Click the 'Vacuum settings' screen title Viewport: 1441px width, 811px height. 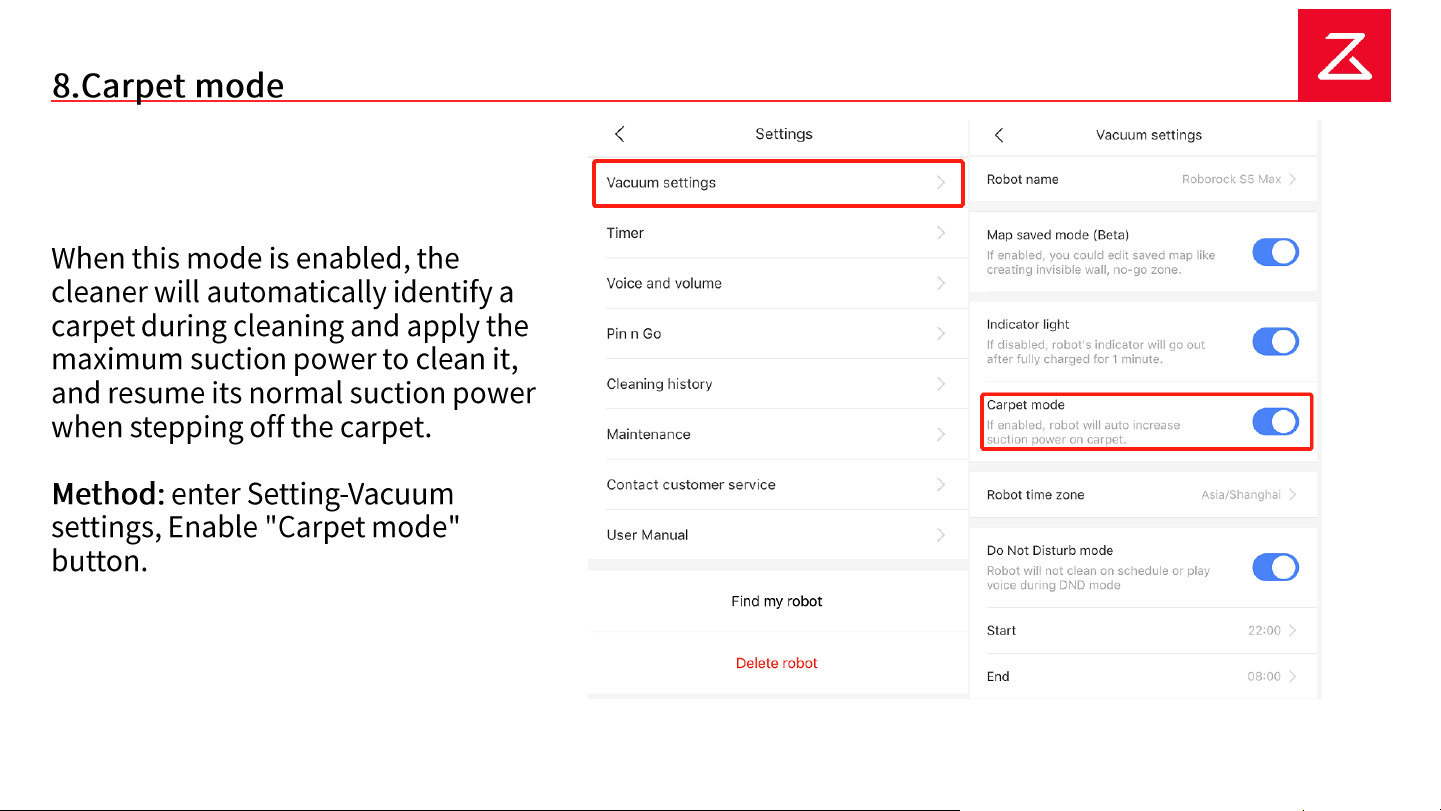[x=1149, y=135]
